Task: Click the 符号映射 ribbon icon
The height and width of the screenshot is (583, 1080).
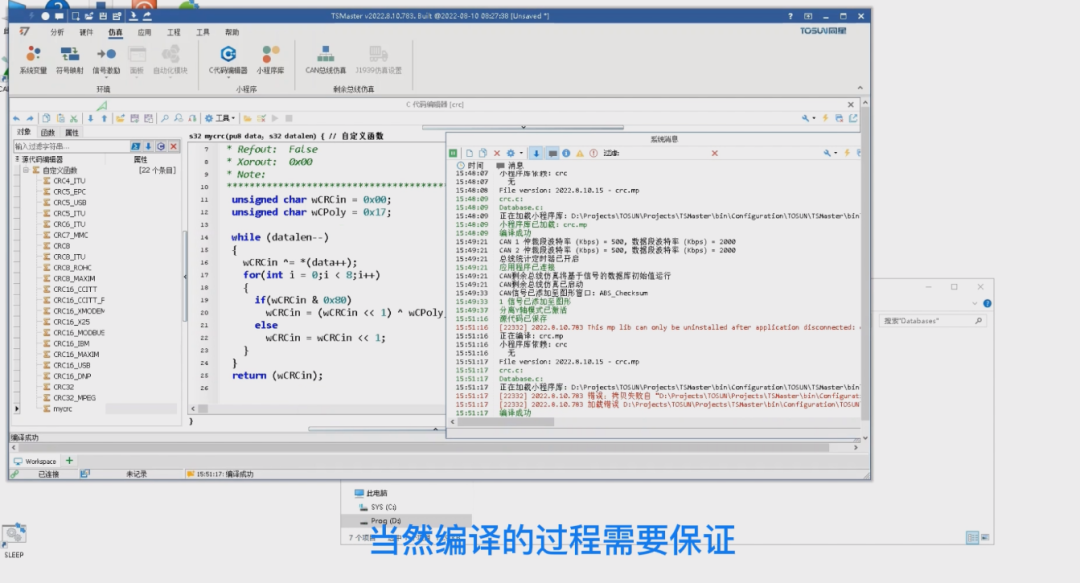Action: (70, 59)
